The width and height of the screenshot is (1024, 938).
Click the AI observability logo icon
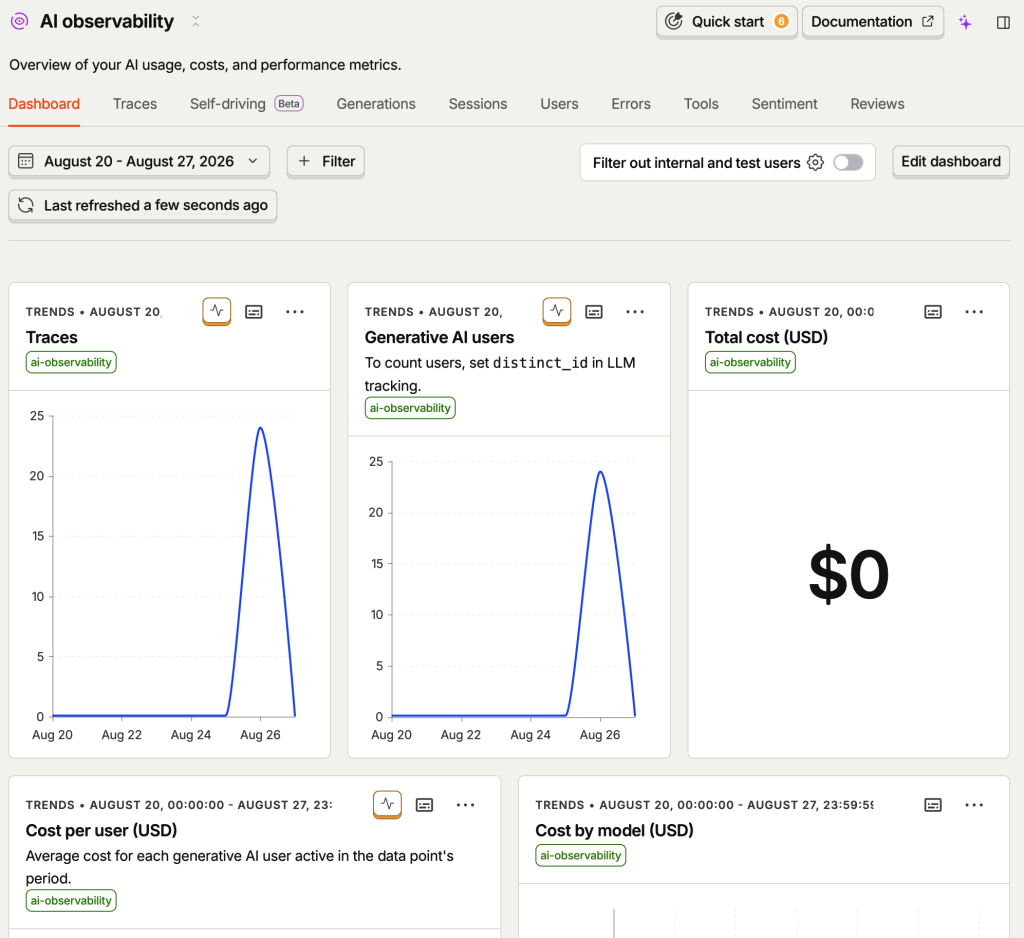tap(20, 22)
